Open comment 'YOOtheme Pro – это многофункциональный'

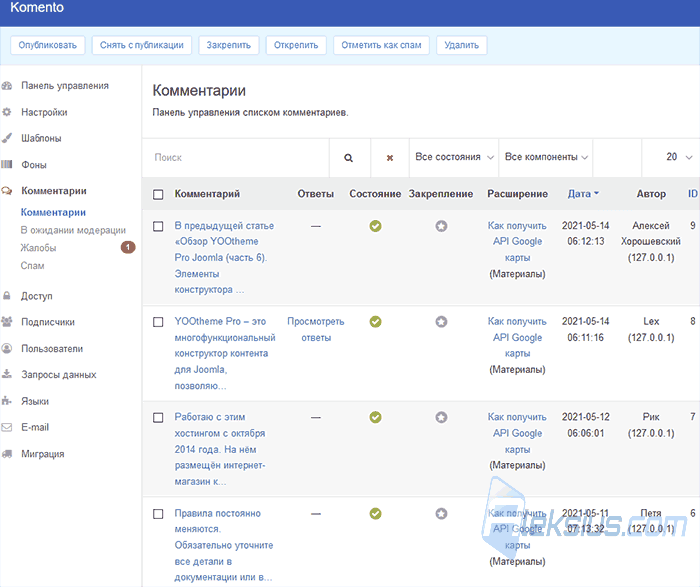pyautogui.click(x=225, y=354)
